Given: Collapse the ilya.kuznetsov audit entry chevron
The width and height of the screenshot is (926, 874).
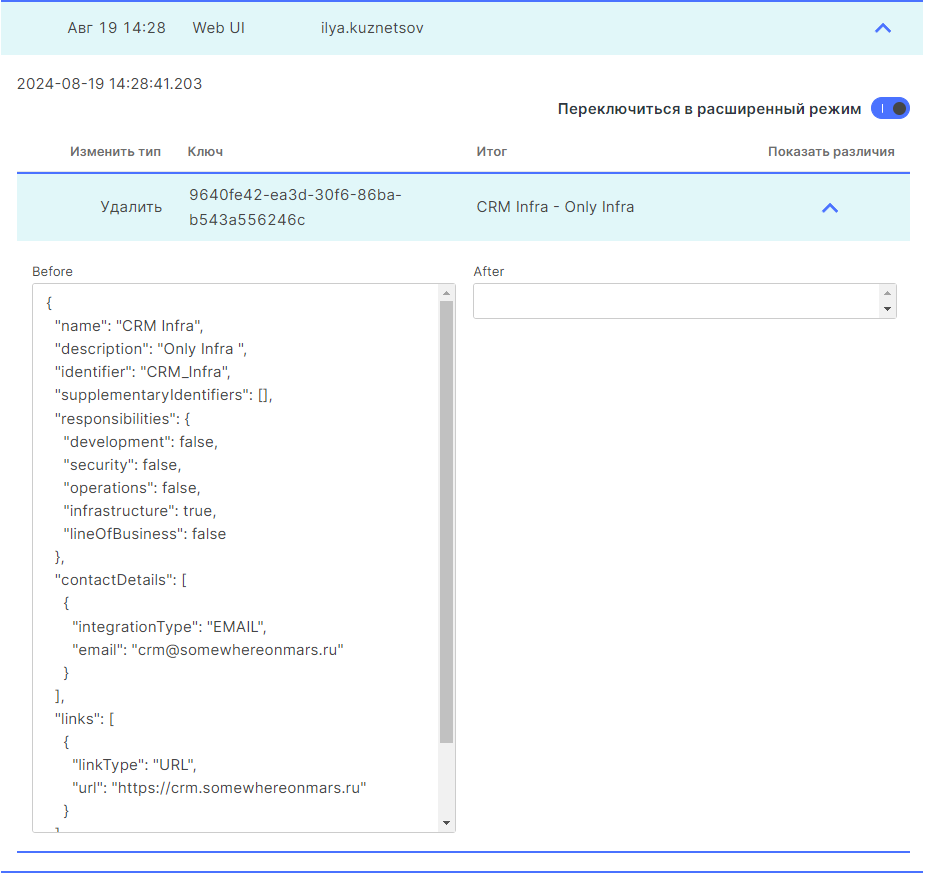Looking at the screenshot, I should tap(882, 29).
